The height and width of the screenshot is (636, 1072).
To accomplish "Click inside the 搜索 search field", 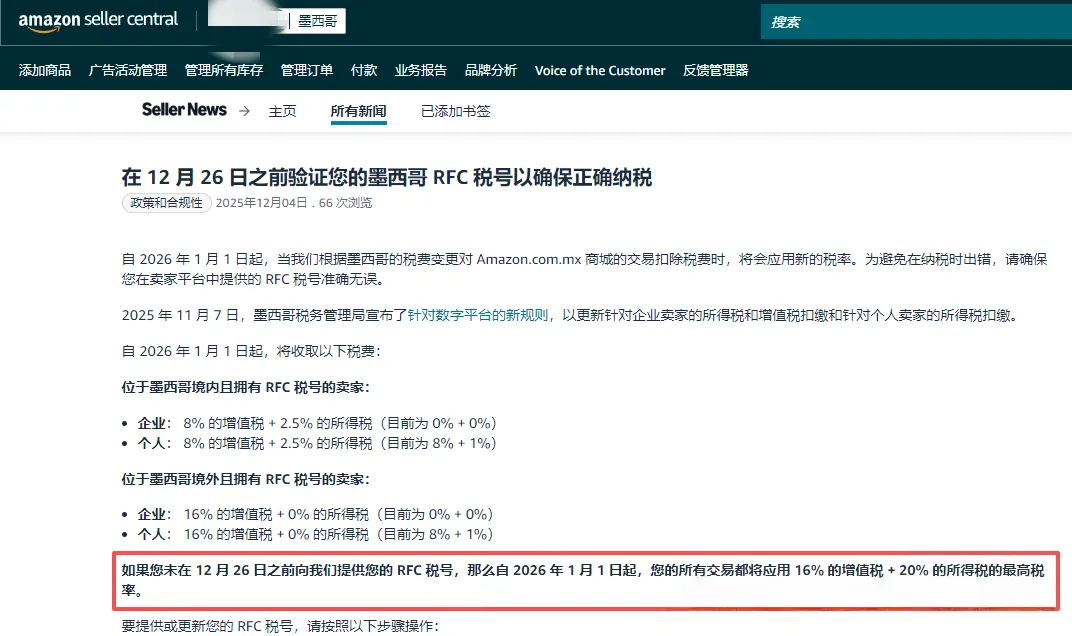I will (x=900, y=21).
